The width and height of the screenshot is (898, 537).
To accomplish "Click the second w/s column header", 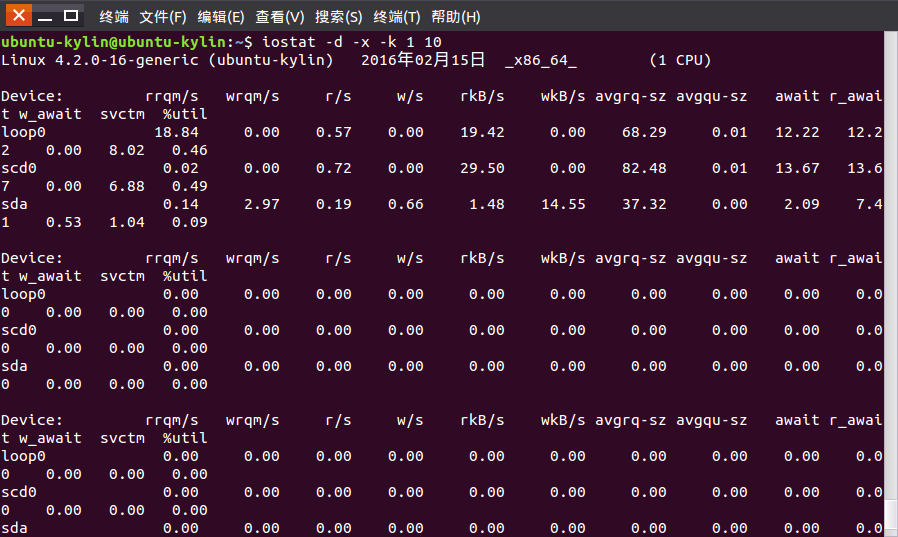I will (x=410, y=258).
